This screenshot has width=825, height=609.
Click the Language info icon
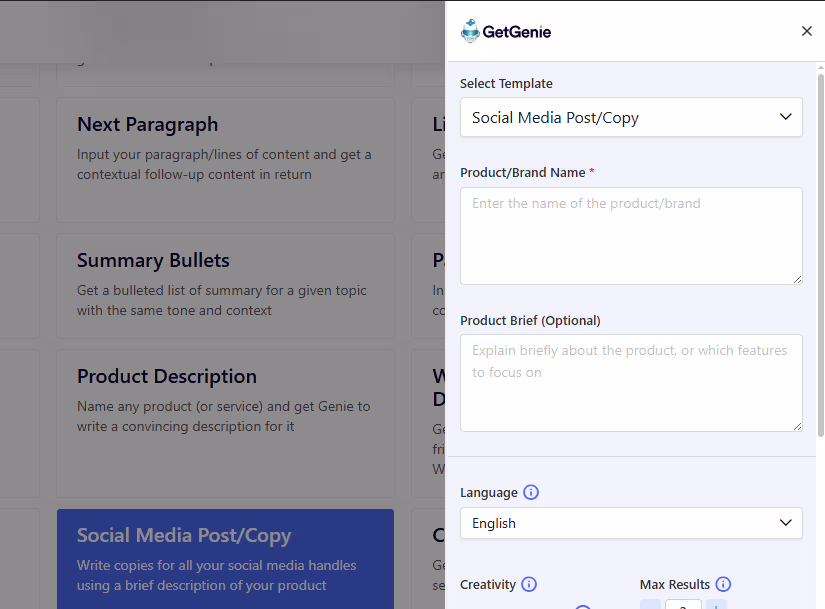pos(531,492)
